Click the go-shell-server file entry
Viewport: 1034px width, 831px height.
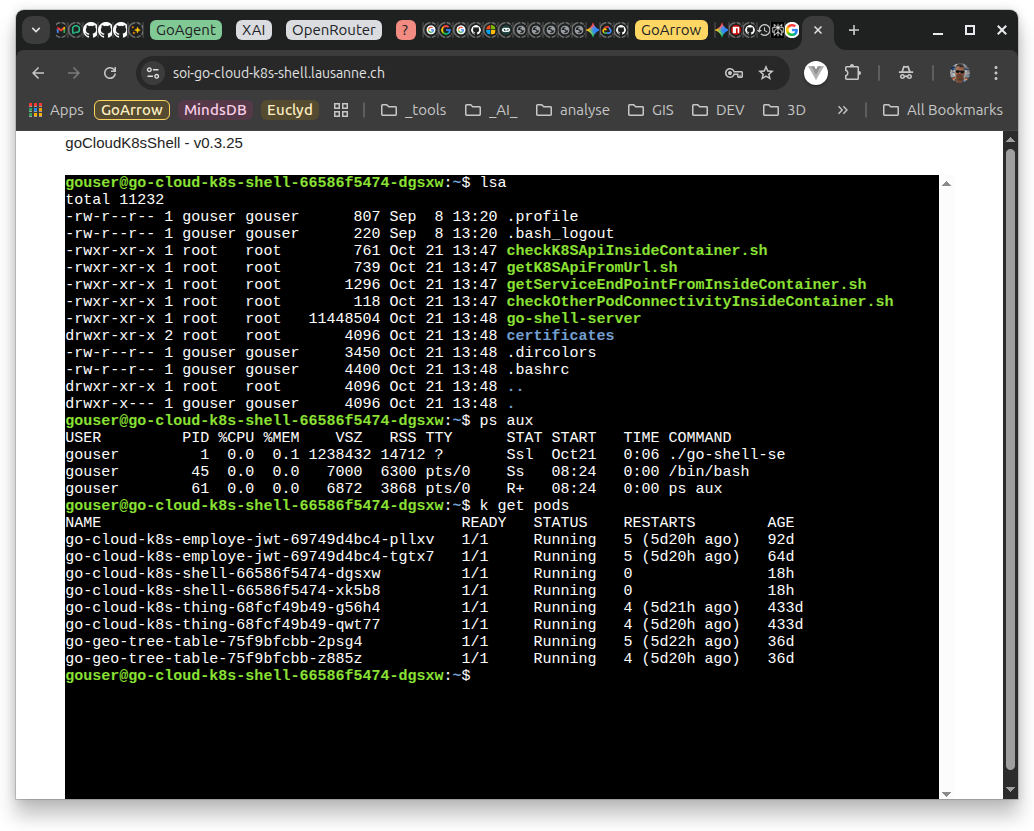point(573,319)
